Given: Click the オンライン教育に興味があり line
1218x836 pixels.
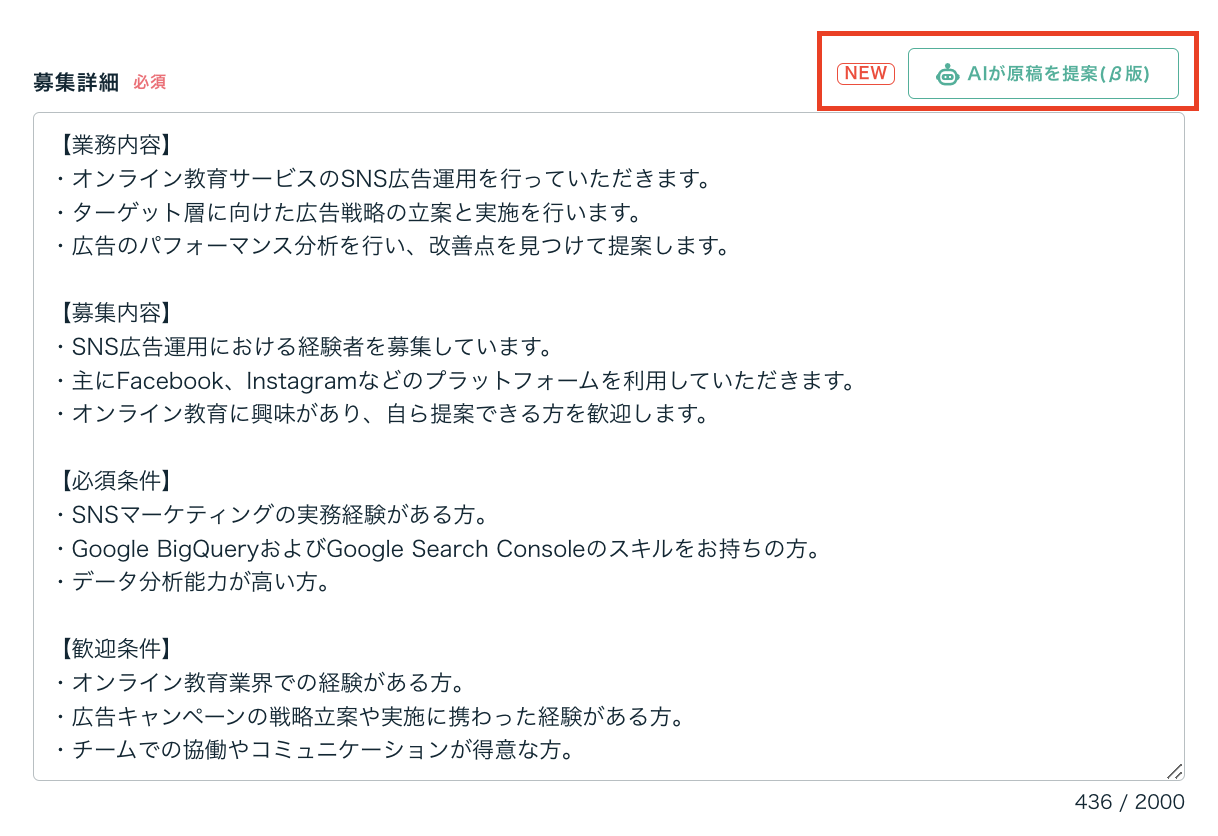Looking at the screenshot, I should click(390, 414).
